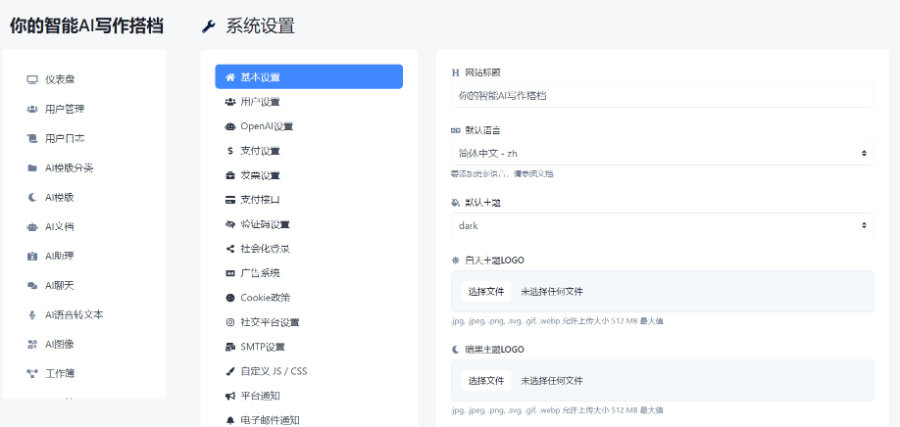Click the wrench icon beside 系统设置

click(208, 26)
